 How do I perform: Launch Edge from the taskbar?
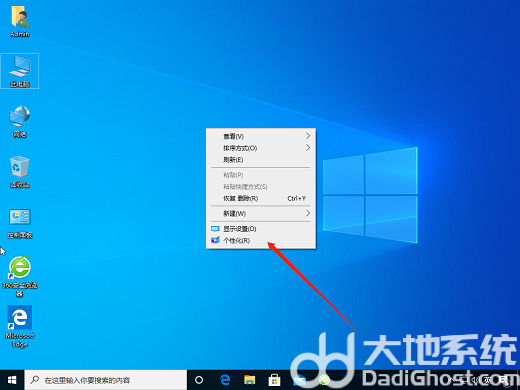pos(225,380)
